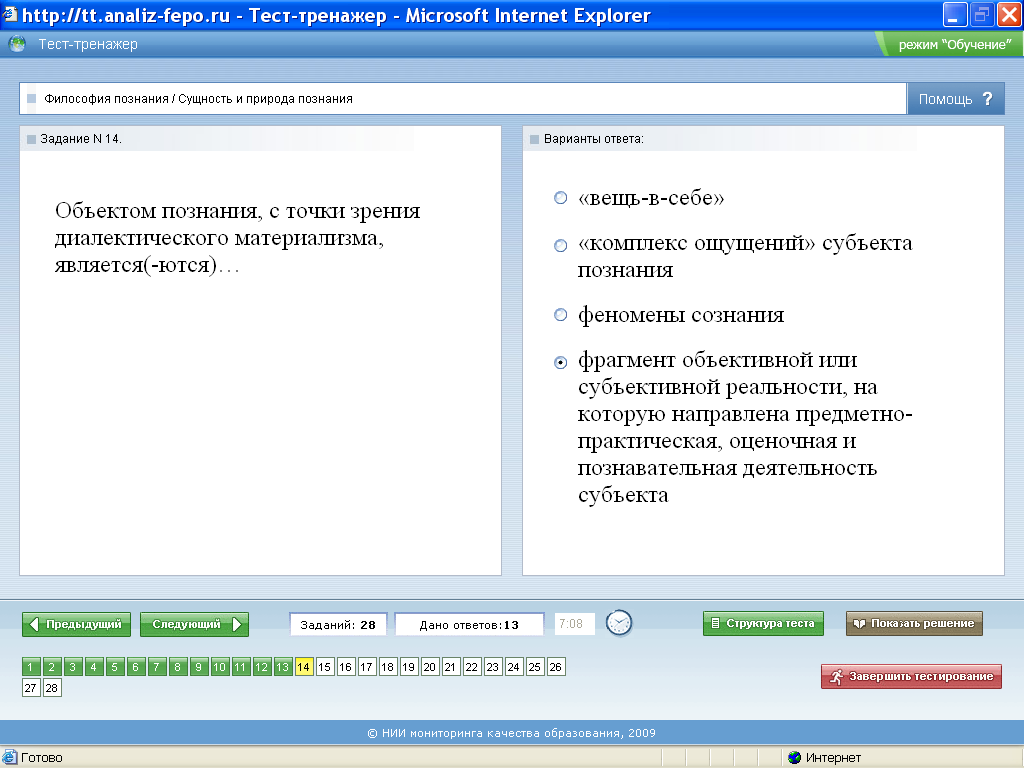Jump to question 4
Screen dimensions: 1024x768
pyautogui.click(x=93, y=667)
